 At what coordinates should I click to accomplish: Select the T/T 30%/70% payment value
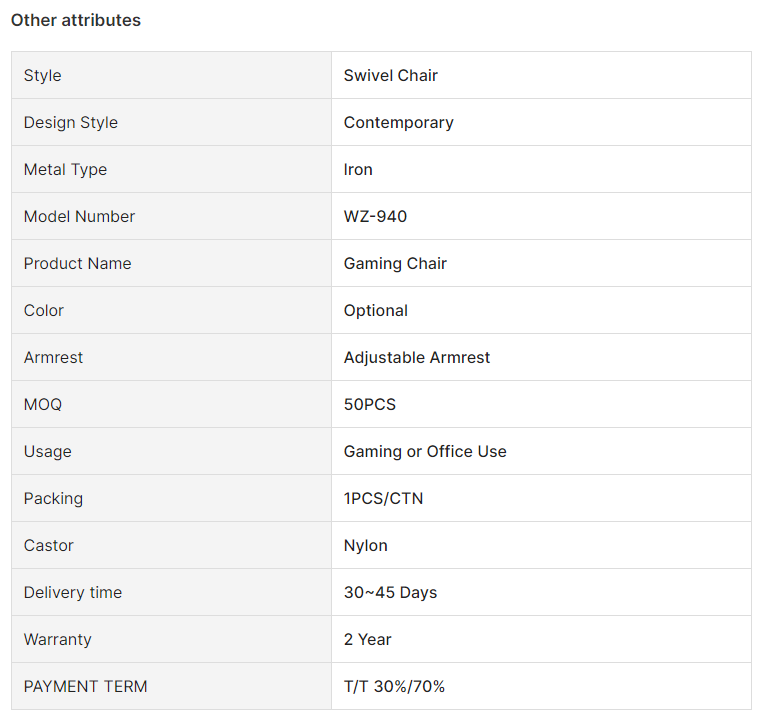pos(394,686)
